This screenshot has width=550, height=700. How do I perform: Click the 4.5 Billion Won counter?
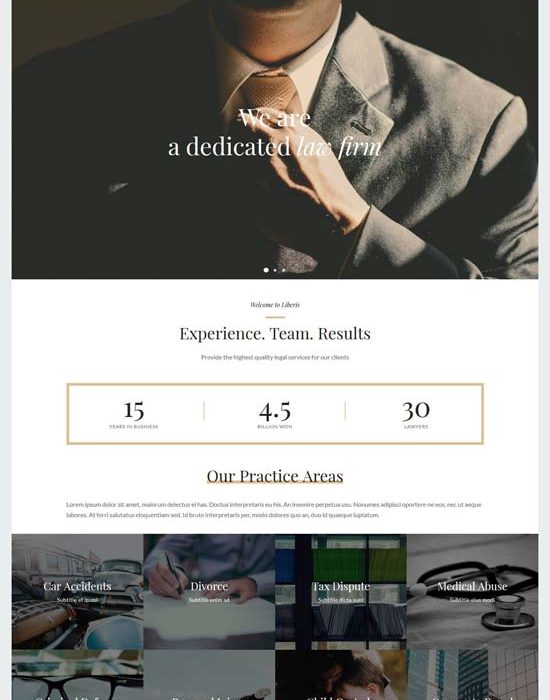tap(275, 414)
